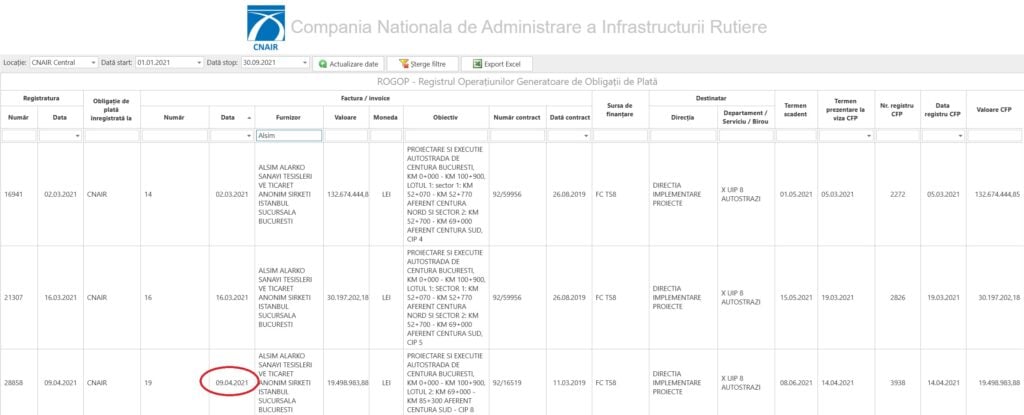Expand the Dată stop date picker
This screenshot has width=1024, height=415.
[x=304, y=62]
